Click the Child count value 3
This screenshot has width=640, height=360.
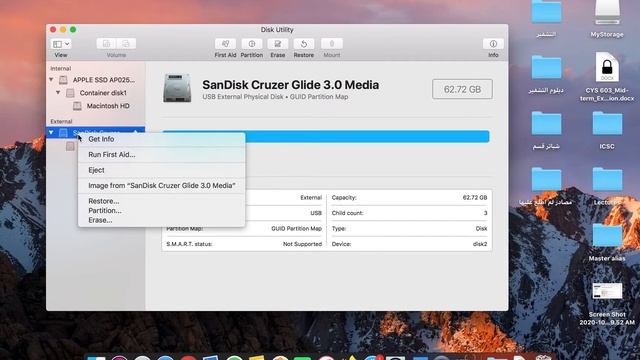tap(485, 213)
